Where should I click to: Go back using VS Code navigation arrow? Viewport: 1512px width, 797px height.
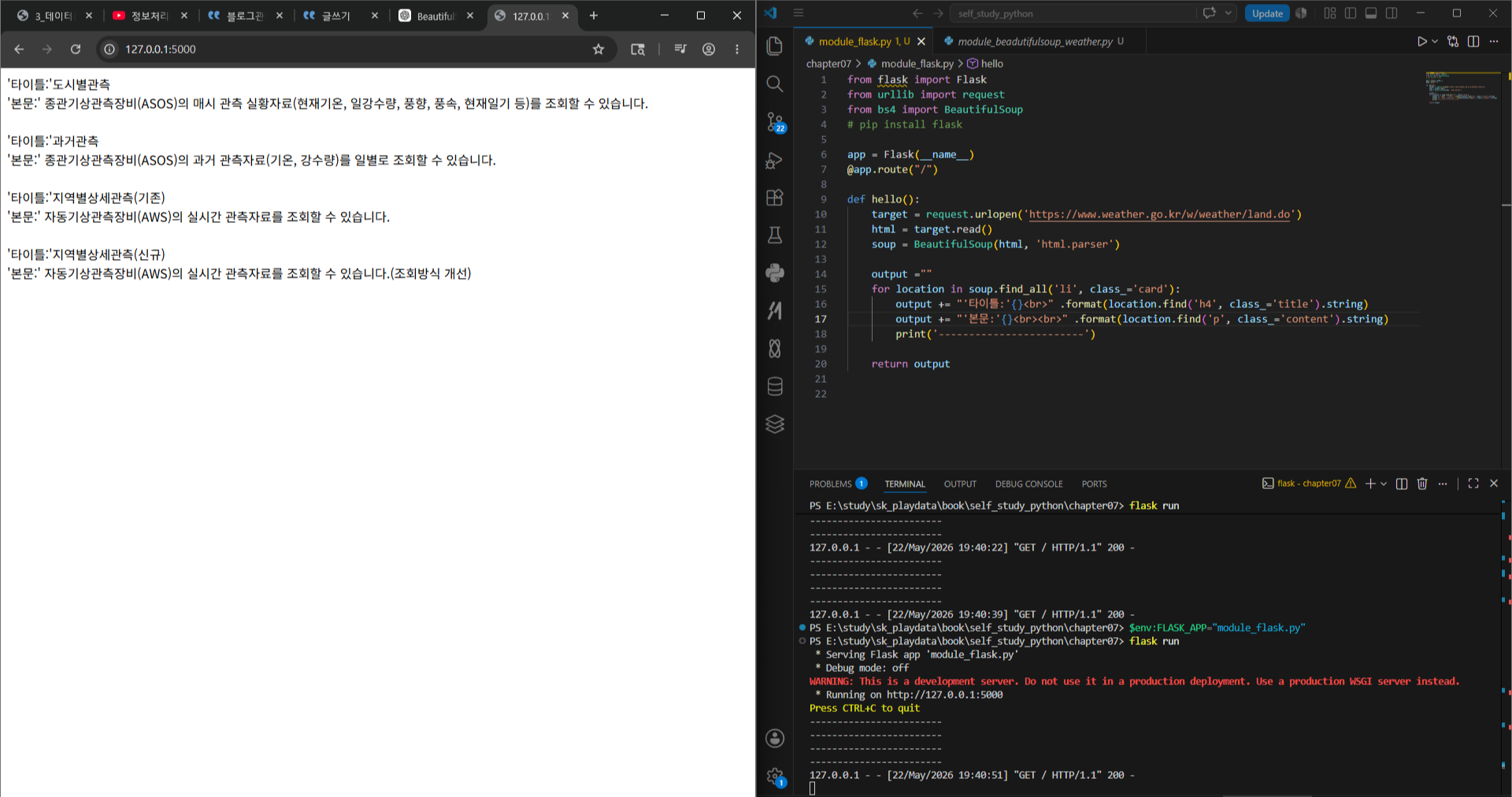917,13
